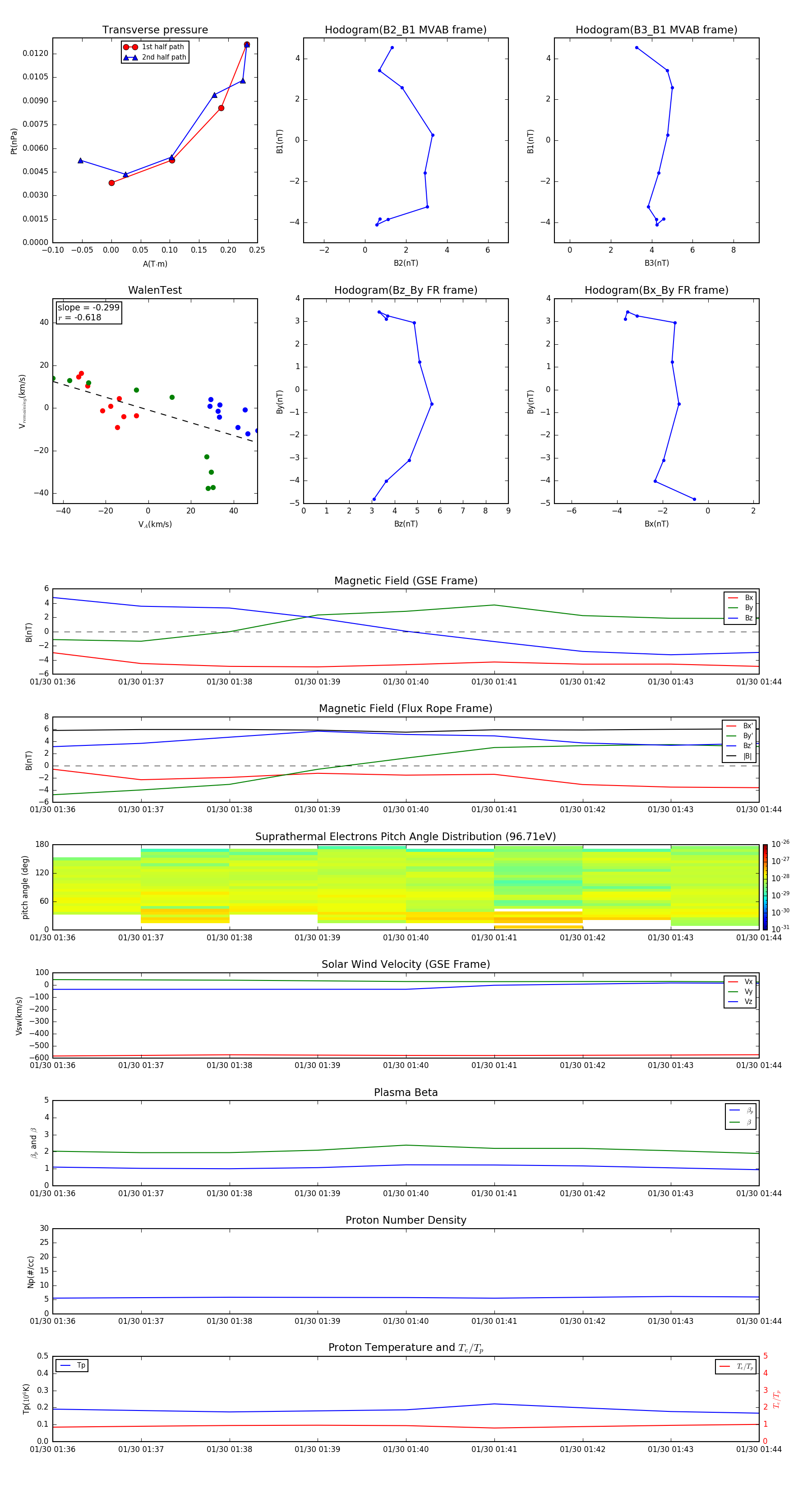Click the 'Vsw(km/s)' axis label

click(19, 1015)
